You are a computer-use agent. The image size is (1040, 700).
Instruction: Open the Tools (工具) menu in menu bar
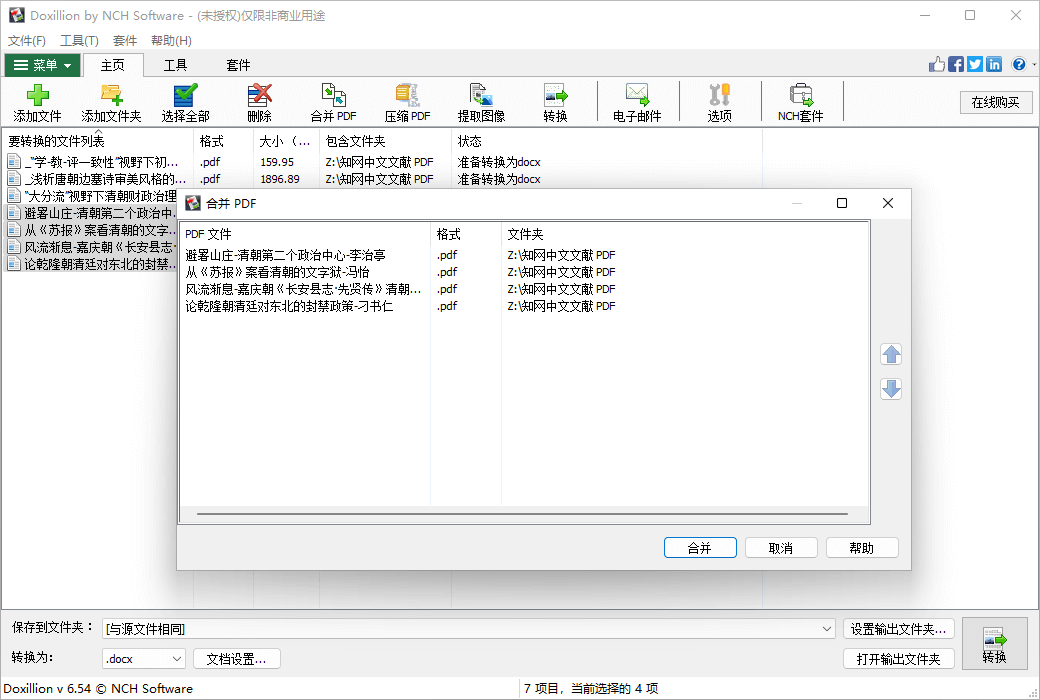coord(79,40)
